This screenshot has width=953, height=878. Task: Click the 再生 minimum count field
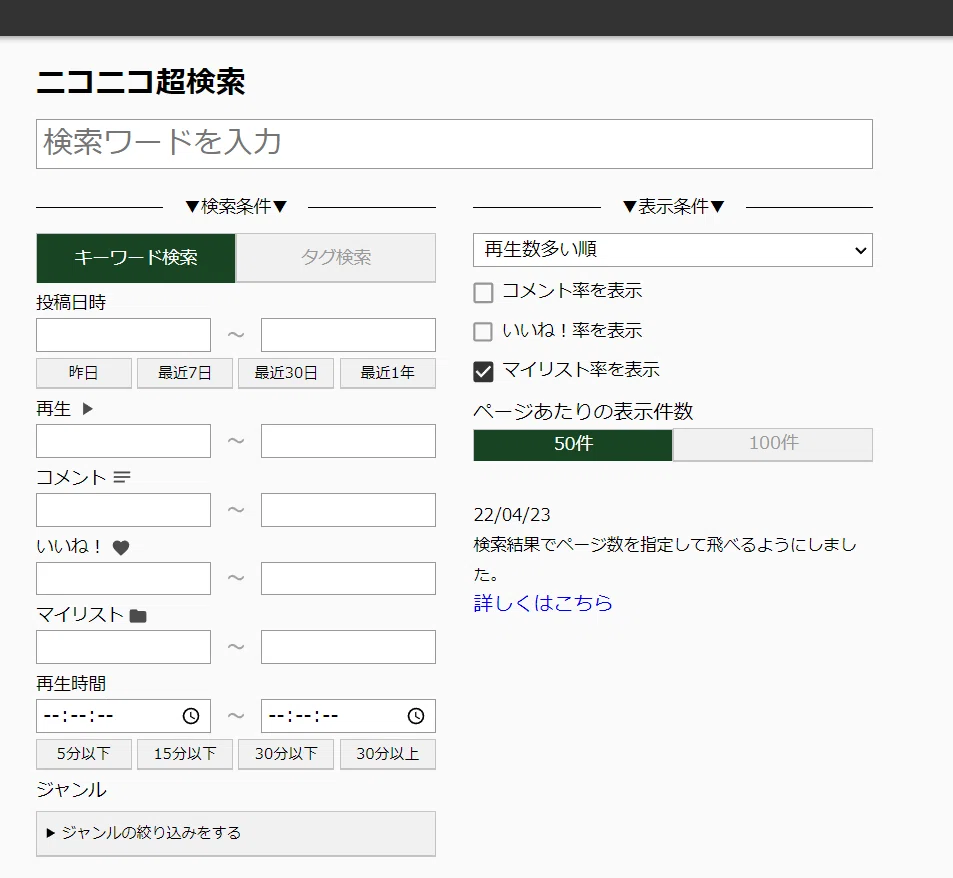click(123, 441)
